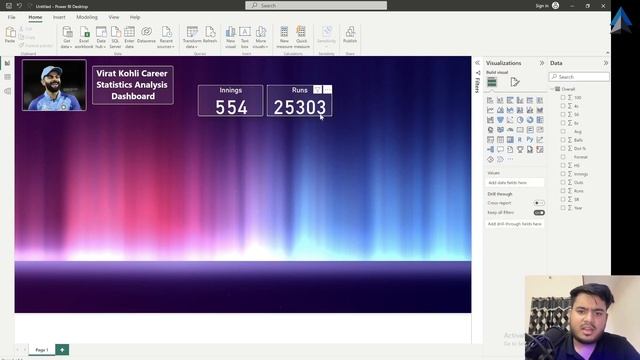Check the Avg field checkbox
The height and width of the screenshot is (360, 640).
[x=563, y=131]
